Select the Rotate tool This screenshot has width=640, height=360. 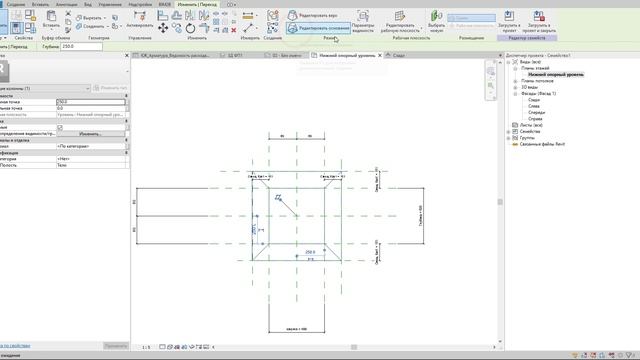190,28
